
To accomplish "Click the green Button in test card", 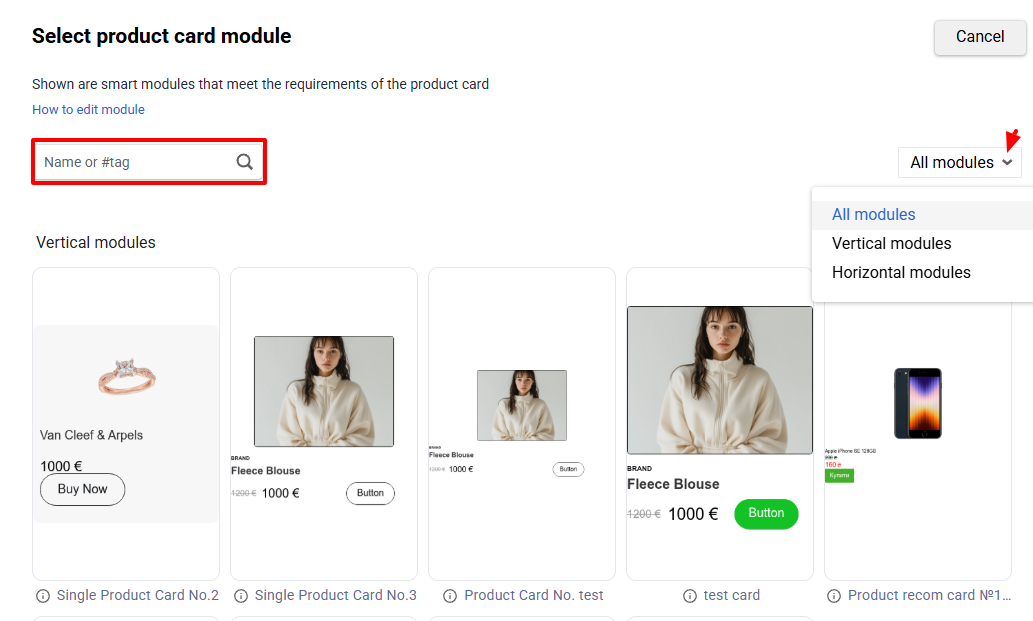I will [766, 514].
